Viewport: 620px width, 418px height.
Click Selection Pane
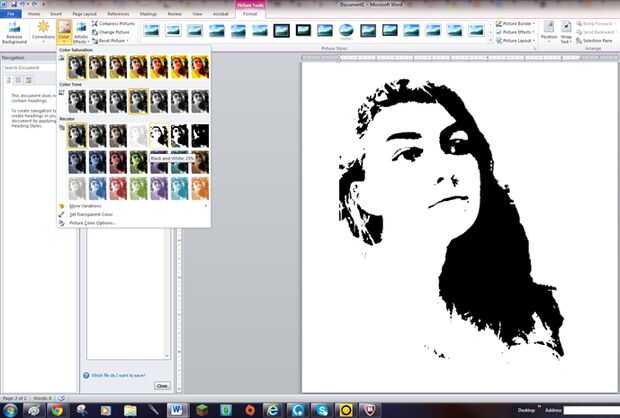(595, 41)
